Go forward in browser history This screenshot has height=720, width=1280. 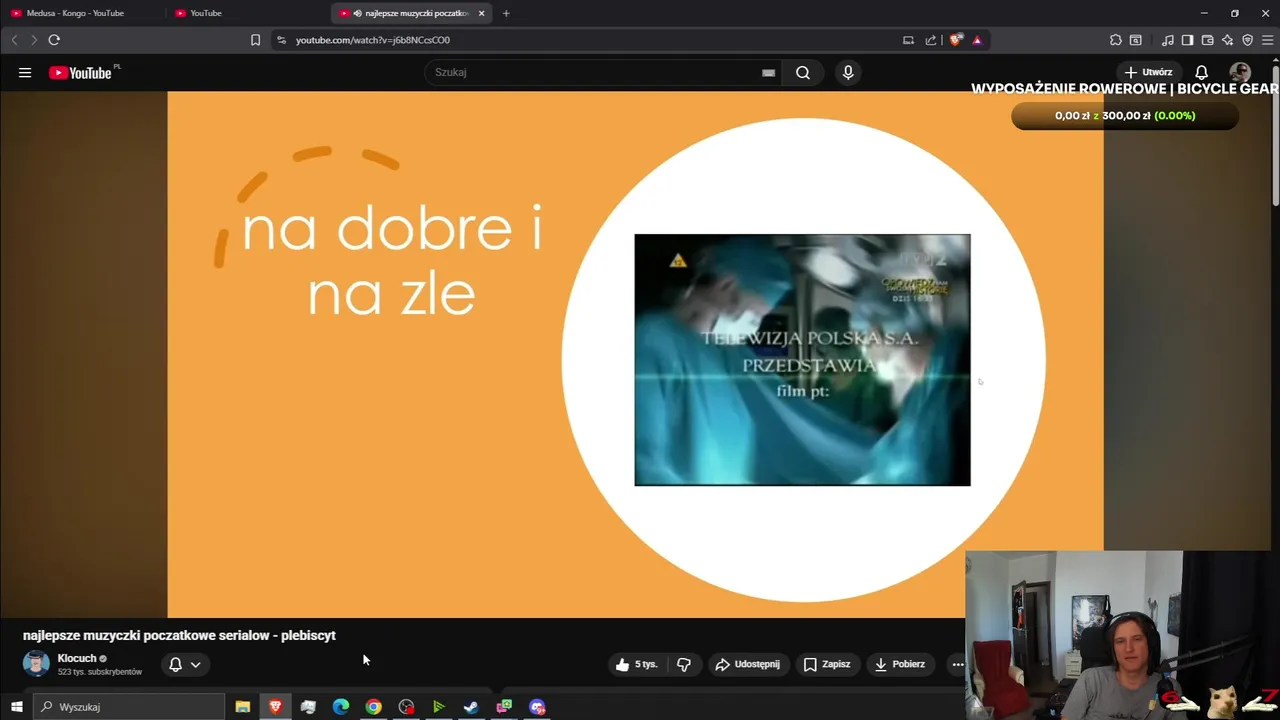click(34, 40)
